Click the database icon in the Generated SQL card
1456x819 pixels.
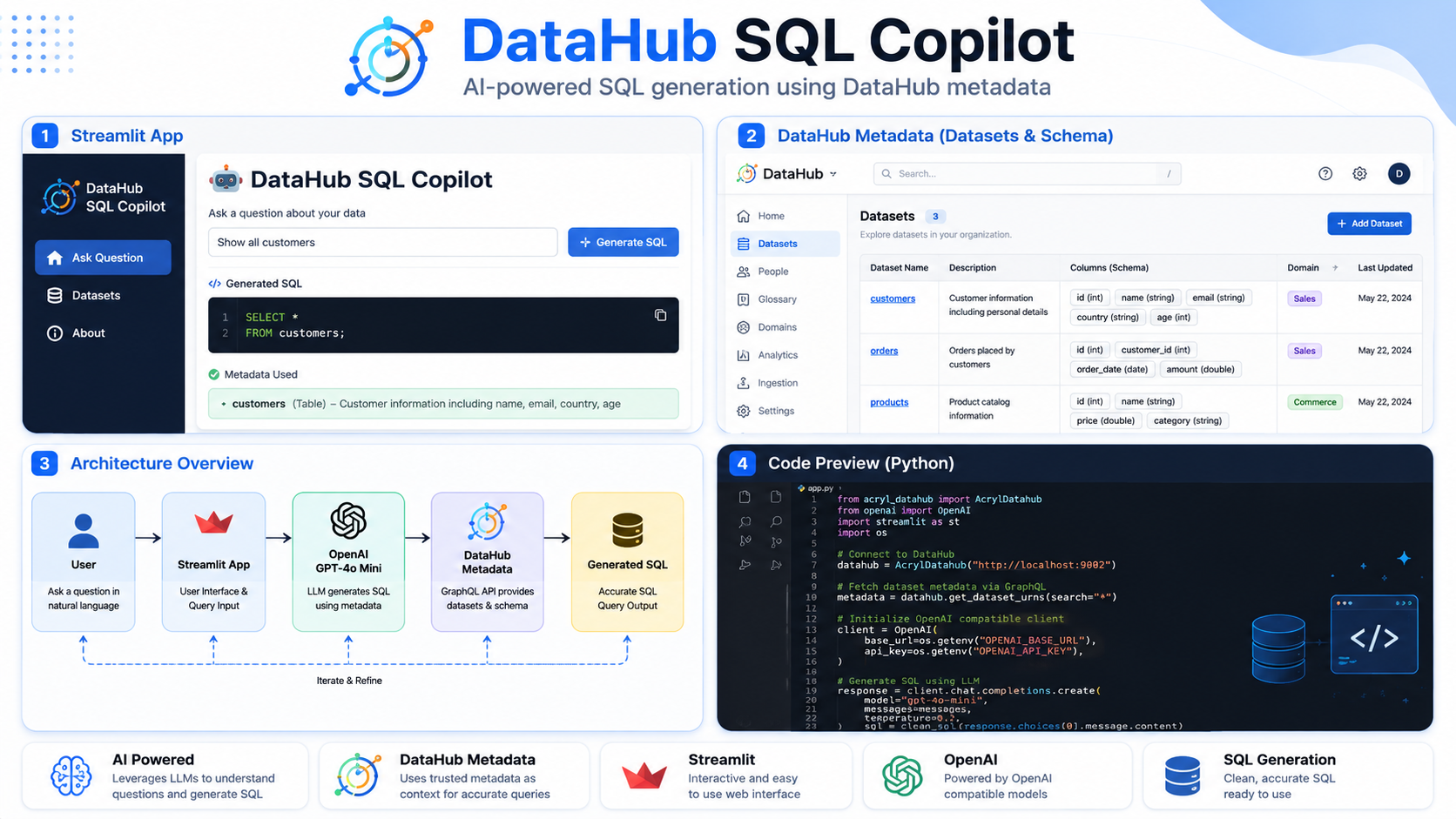627,530
